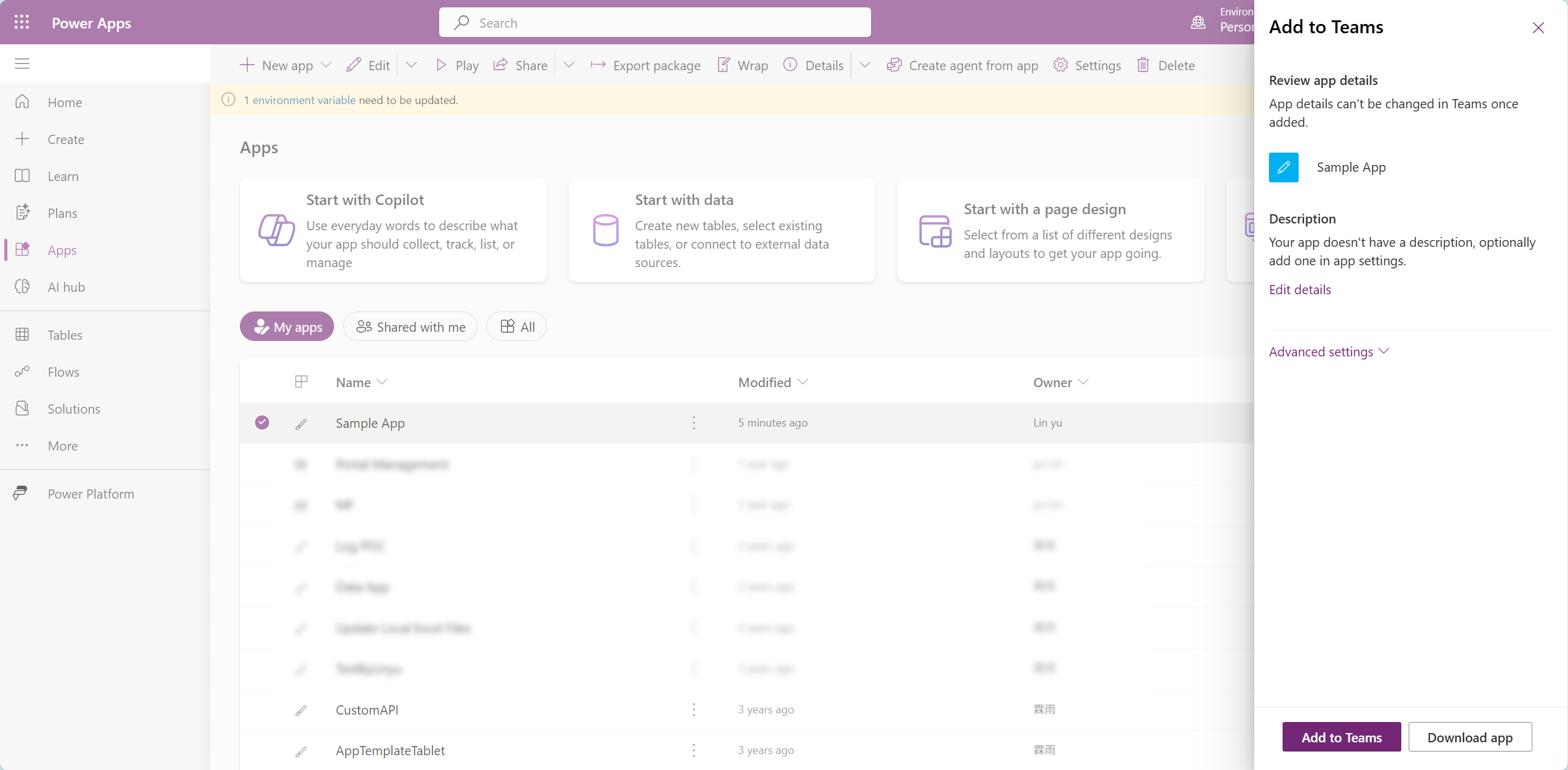
Task: Open the New app dropdown chevron
Action: (327, 65)
